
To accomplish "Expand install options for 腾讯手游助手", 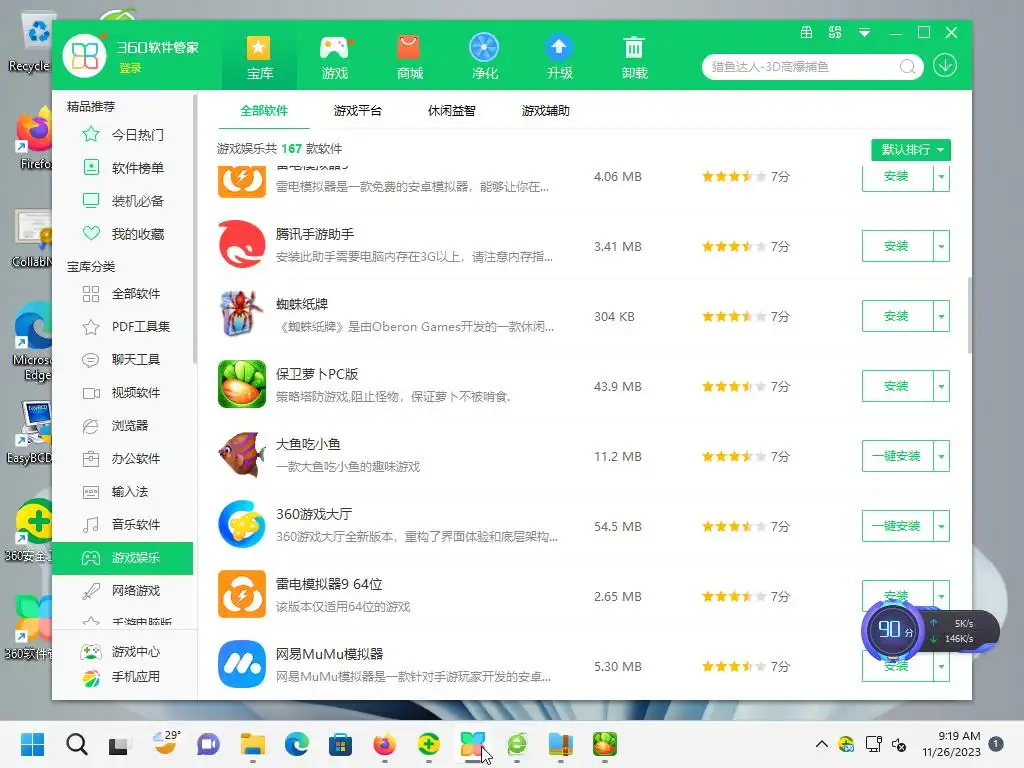I will click(x=941, y=246).
